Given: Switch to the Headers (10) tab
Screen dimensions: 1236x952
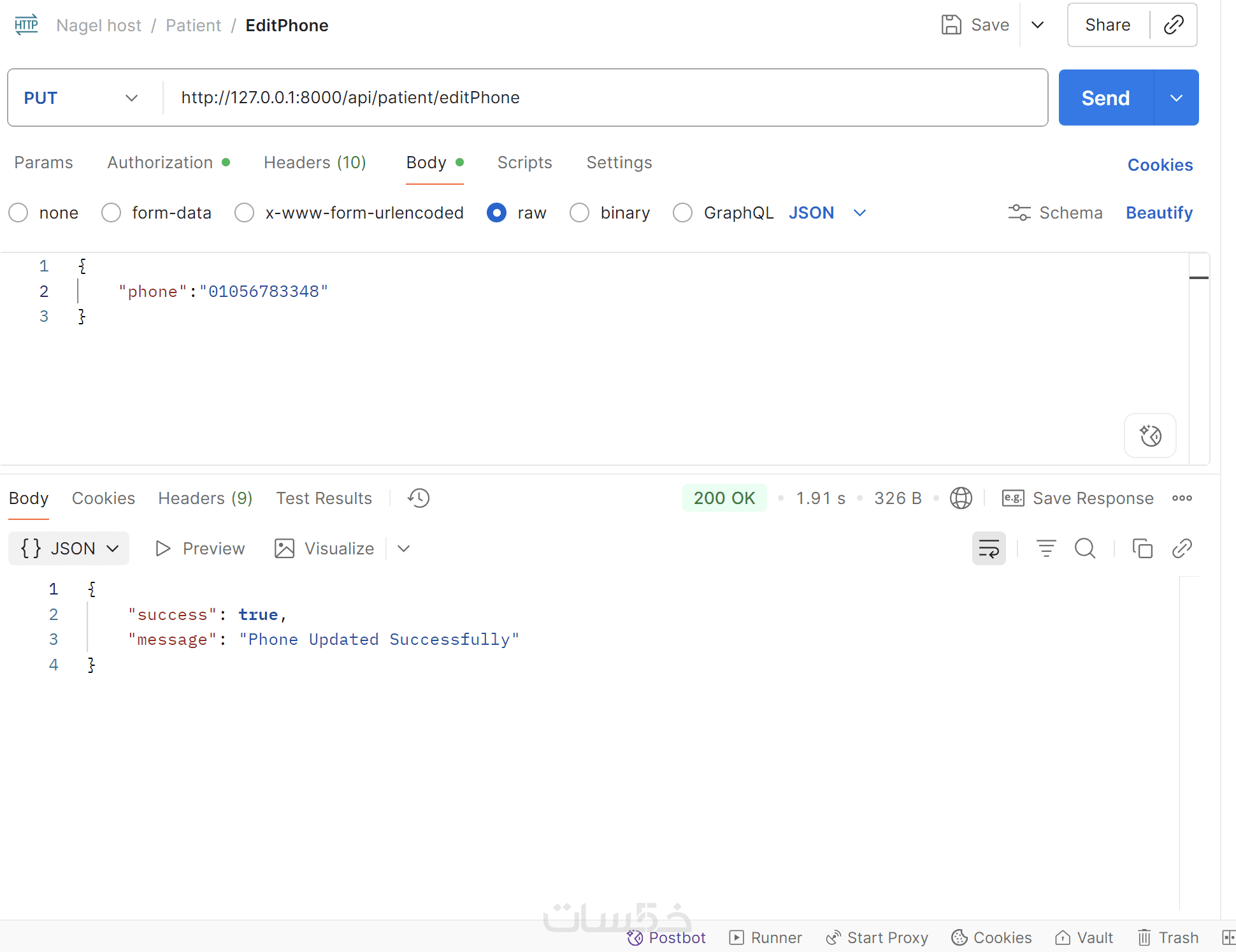Looking at the screenshot, I should 315,162.
